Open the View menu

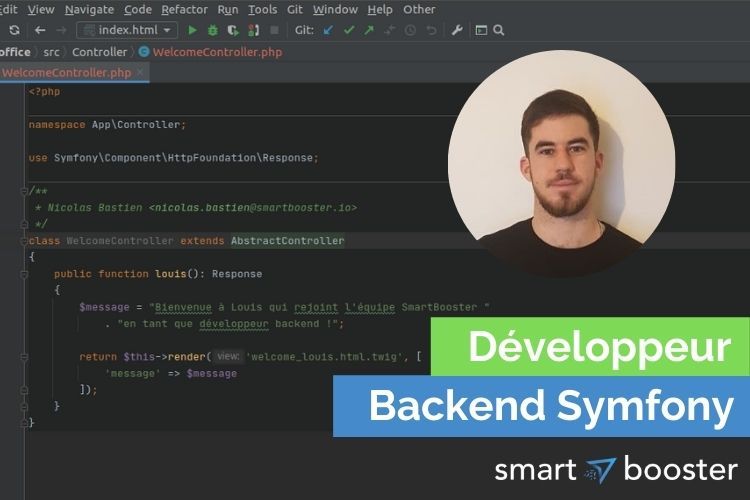[x=41, y=10]
